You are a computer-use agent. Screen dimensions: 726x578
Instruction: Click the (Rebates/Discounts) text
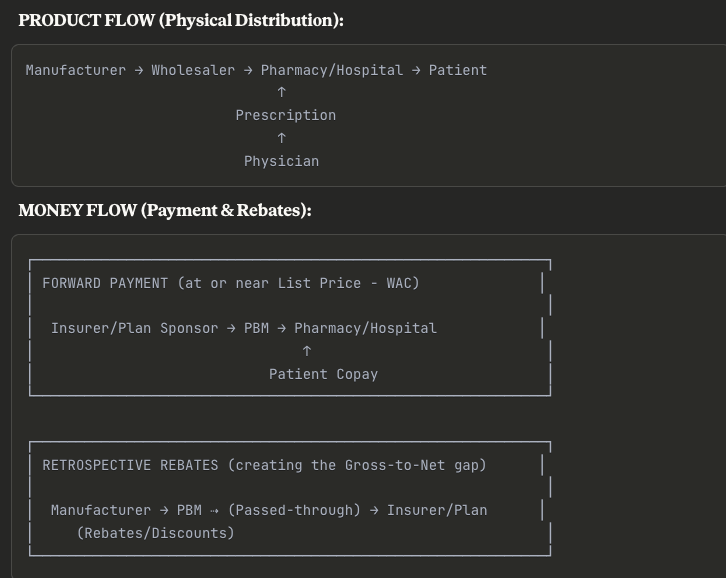tap(155, 533)
